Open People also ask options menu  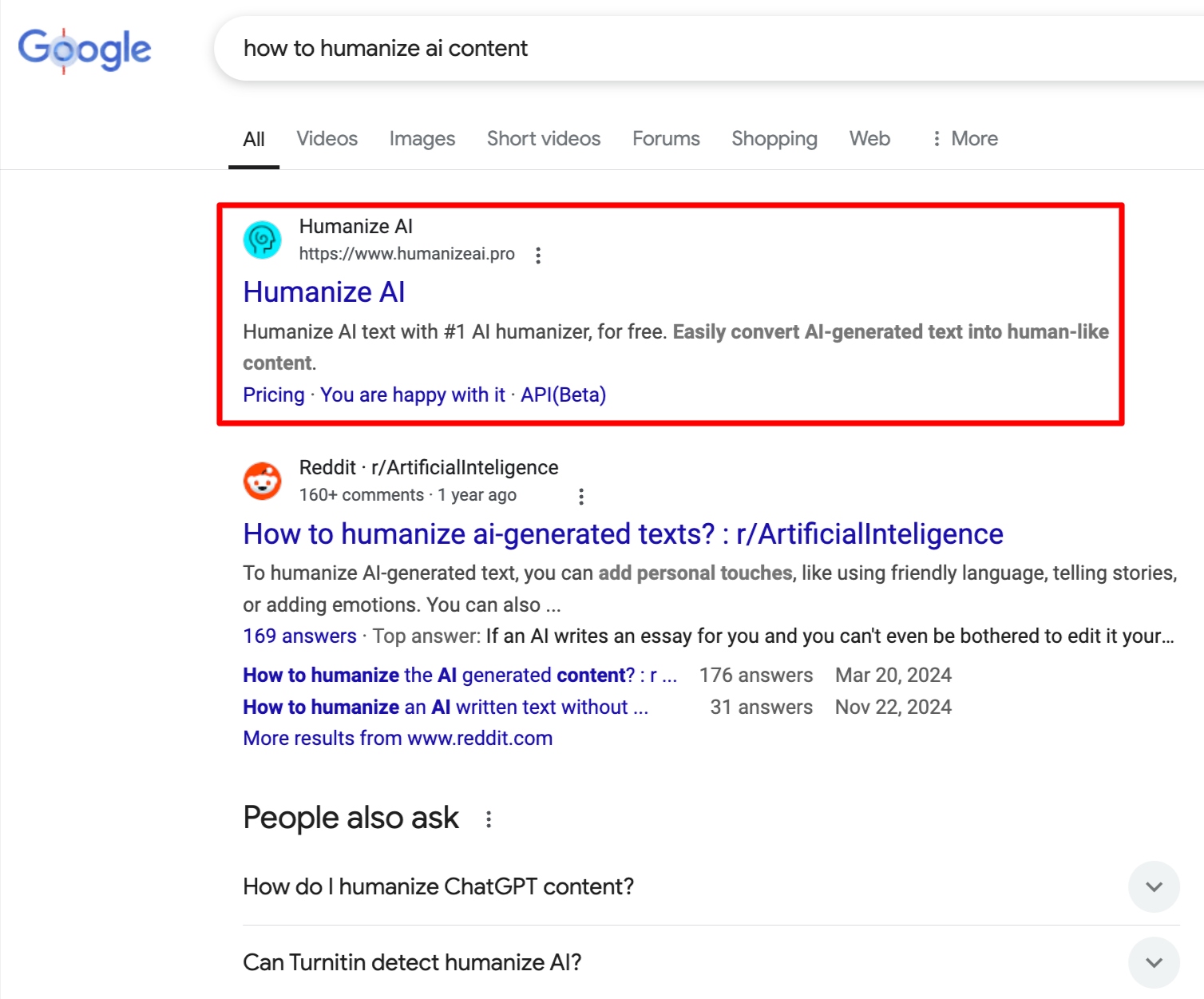(x=489, y=819)
